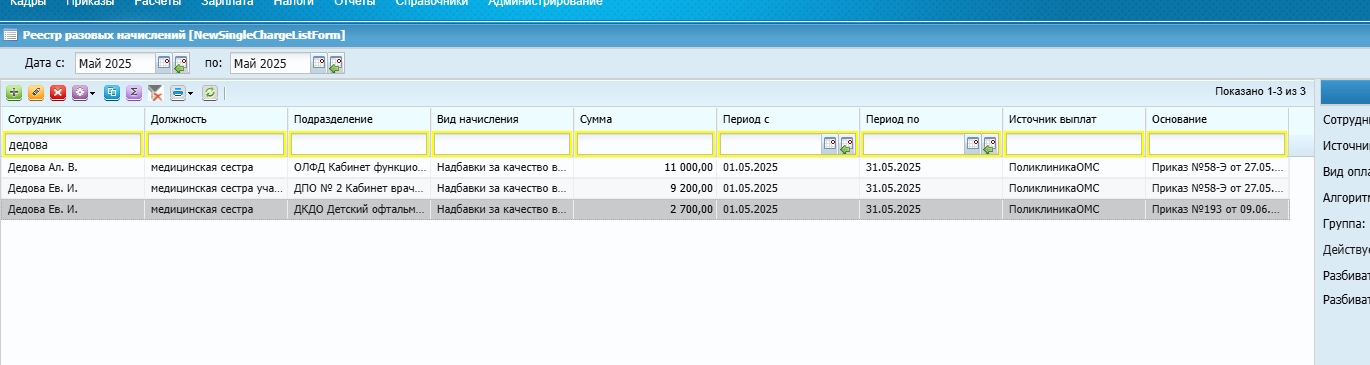Sort by 'Период по' column header

click(931, 119)
